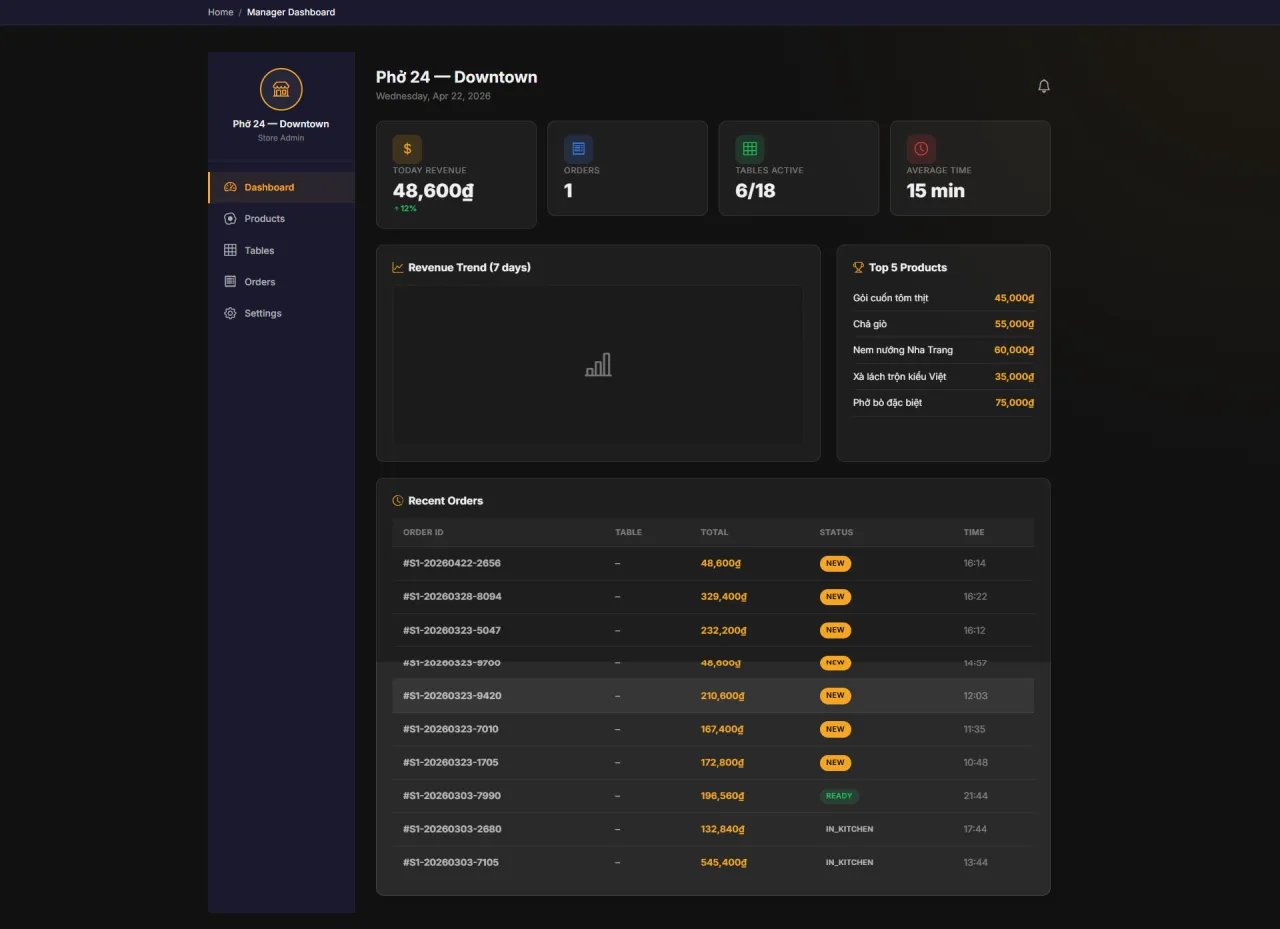This screenshot has height=929, width=1280.
Task: Open the notifications bell icon
Action: [1044, 86]
